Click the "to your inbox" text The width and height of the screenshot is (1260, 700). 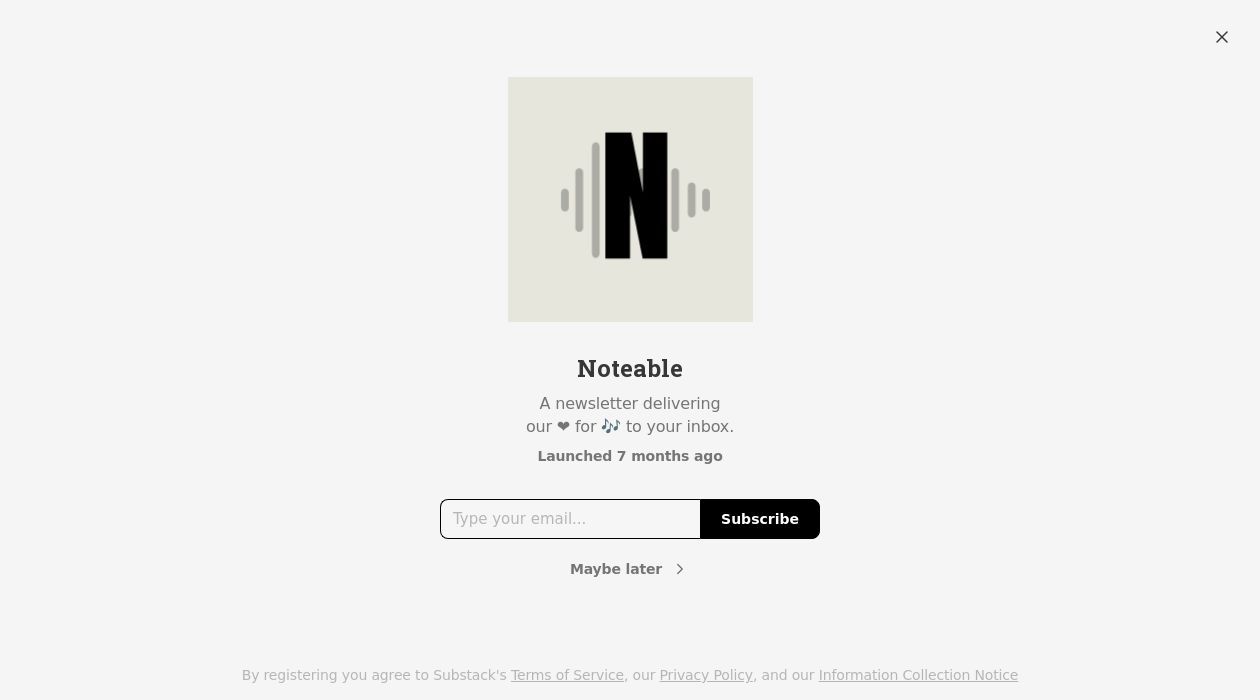680,427
